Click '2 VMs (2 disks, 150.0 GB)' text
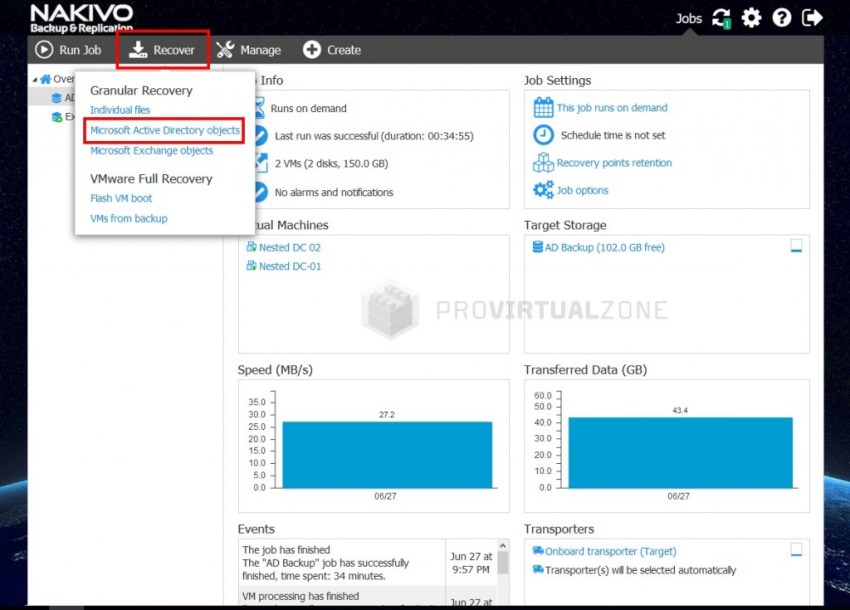The width and height of the screenshot is (850, 610). point(331,164)
